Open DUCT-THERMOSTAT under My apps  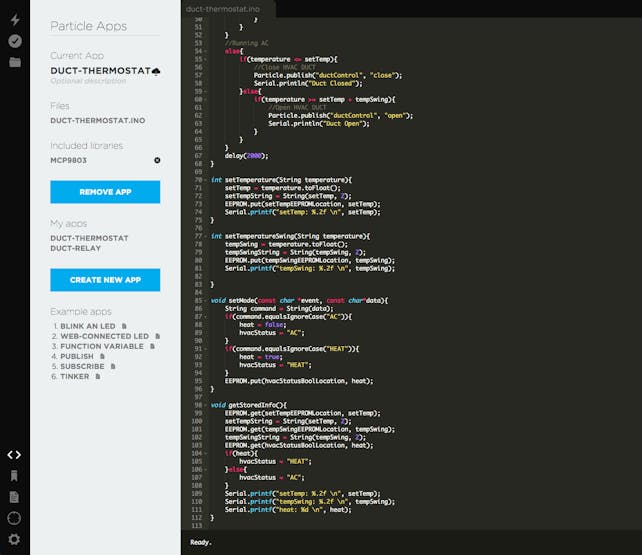(x=89, y=238)
